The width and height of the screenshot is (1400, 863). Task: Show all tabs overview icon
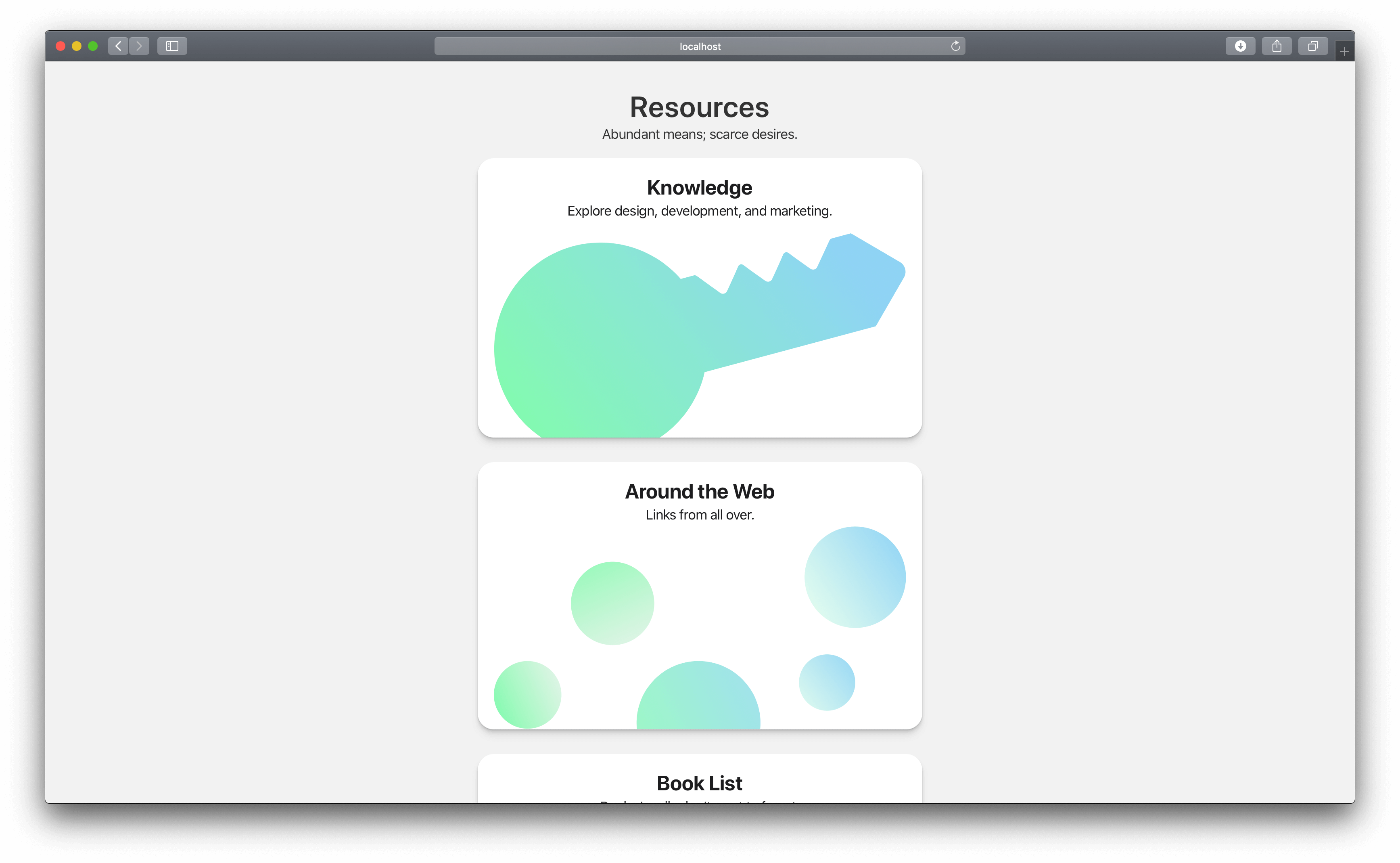click(1313, 46)
